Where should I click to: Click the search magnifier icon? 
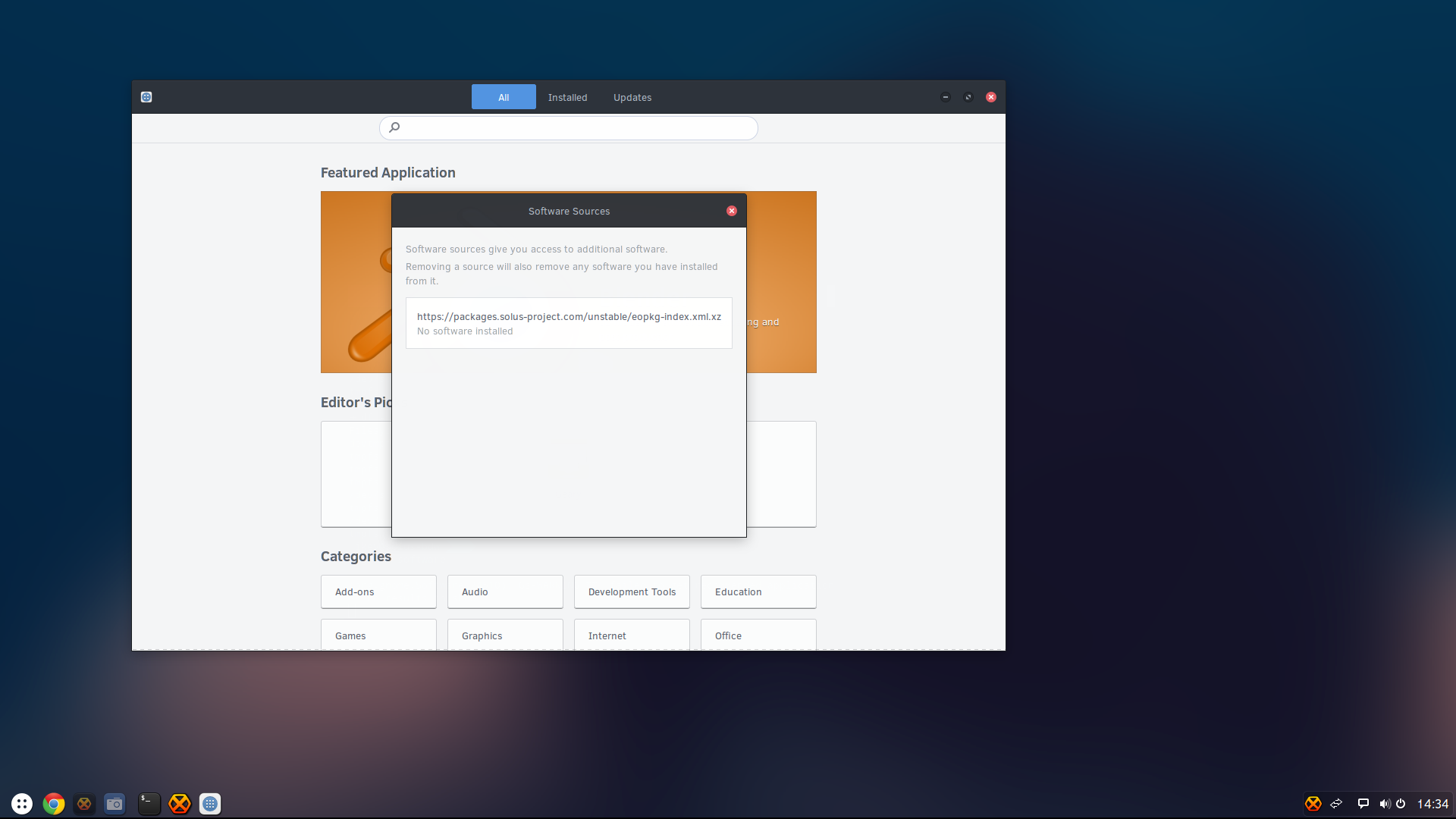[x=394, y=127]
